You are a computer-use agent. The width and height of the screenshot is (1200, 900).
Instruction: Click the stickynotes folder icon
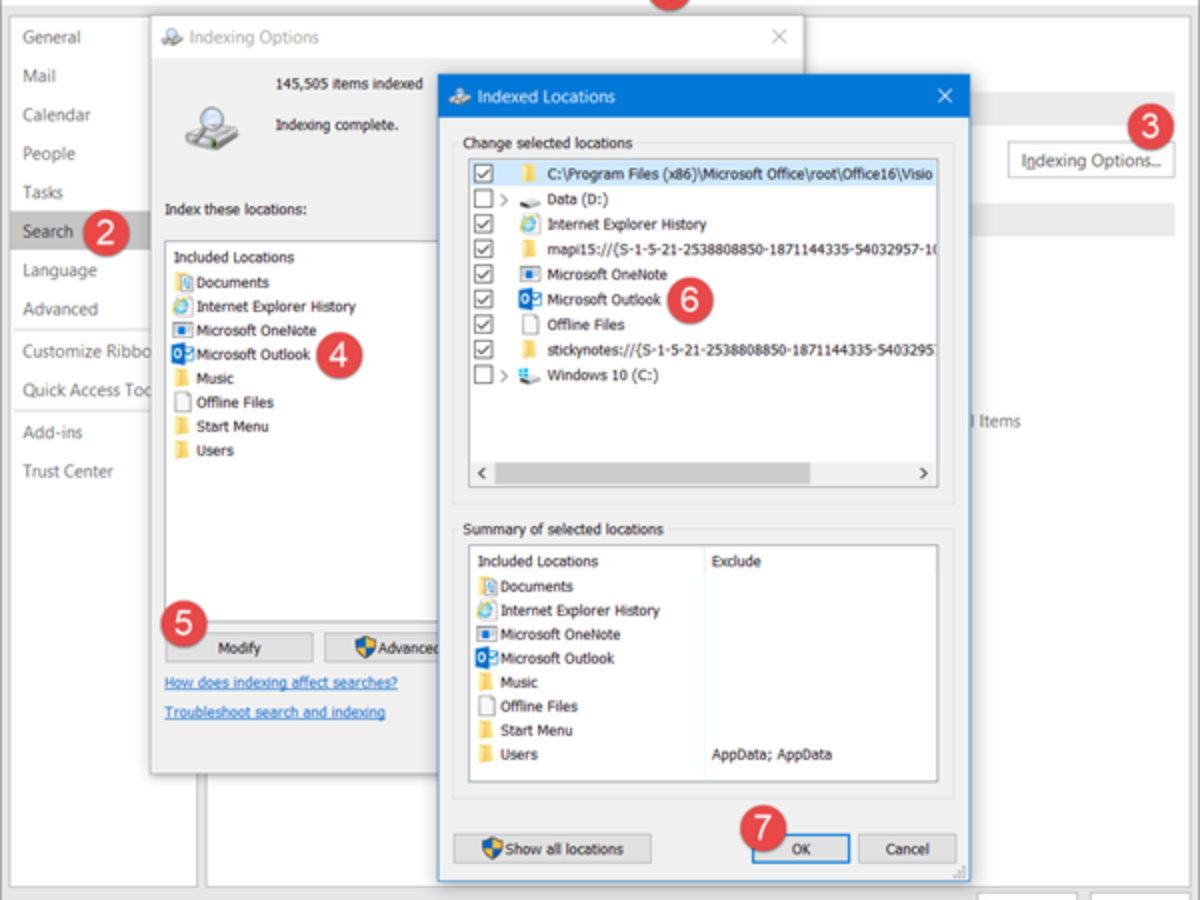pos(529,349)
